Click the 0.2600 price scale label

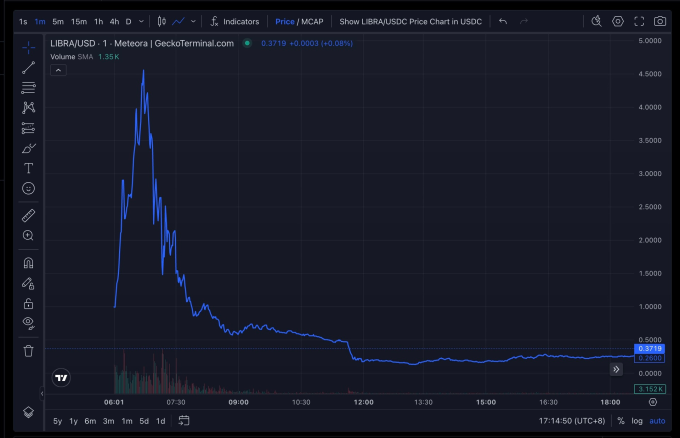(x=650, y=358)
